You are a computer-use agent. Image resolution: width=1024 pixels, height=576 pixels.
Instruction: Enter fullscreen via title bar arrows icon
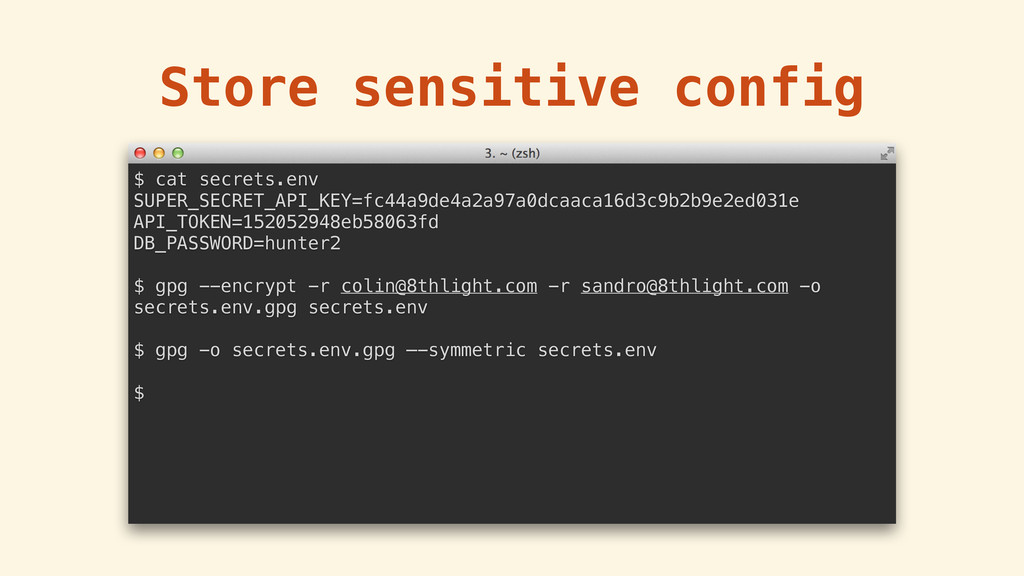(x=886, y=153)
